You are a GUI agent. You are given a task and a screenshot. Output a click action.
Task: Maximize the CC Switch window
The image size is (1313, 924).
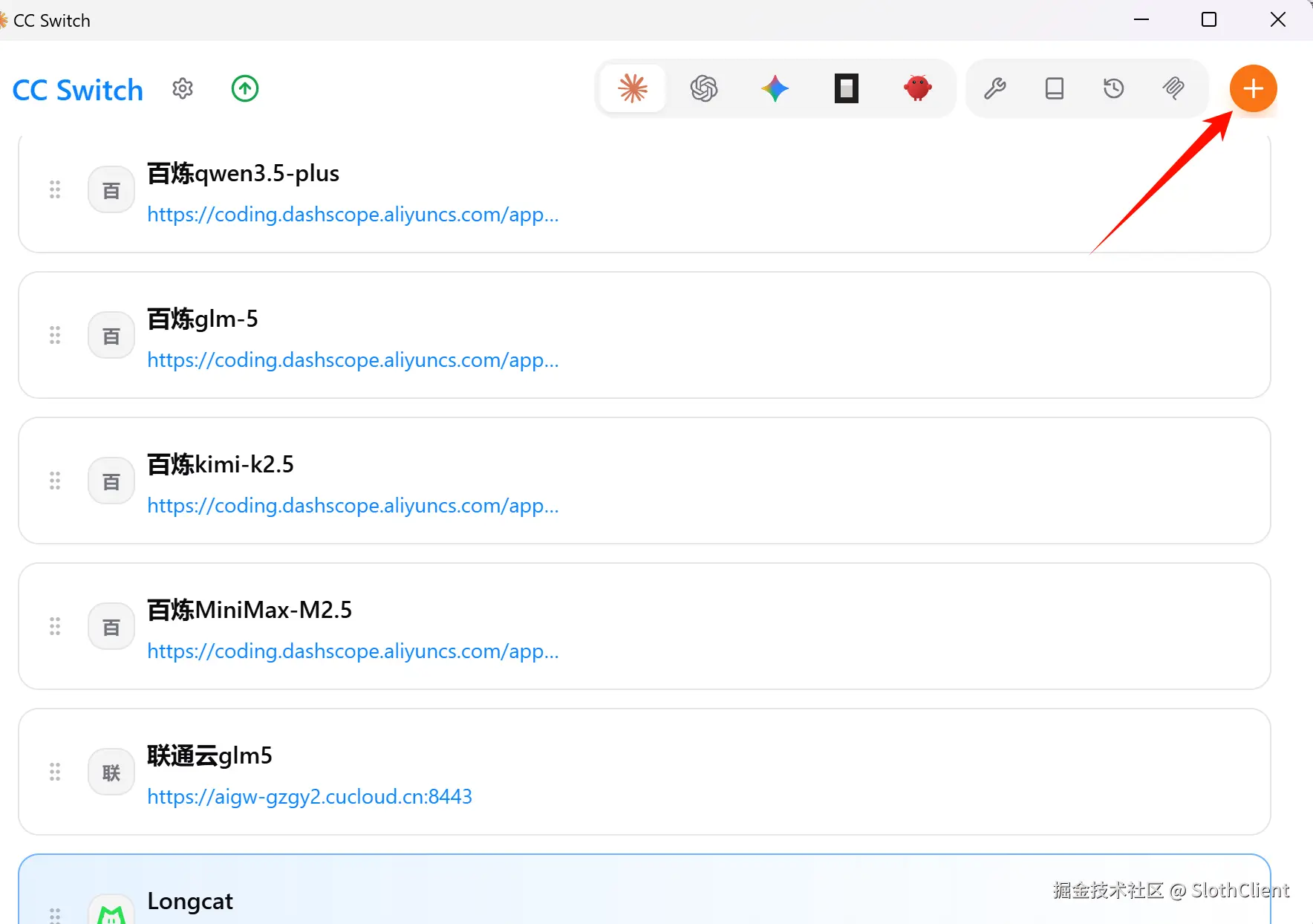coord(1209,19)
